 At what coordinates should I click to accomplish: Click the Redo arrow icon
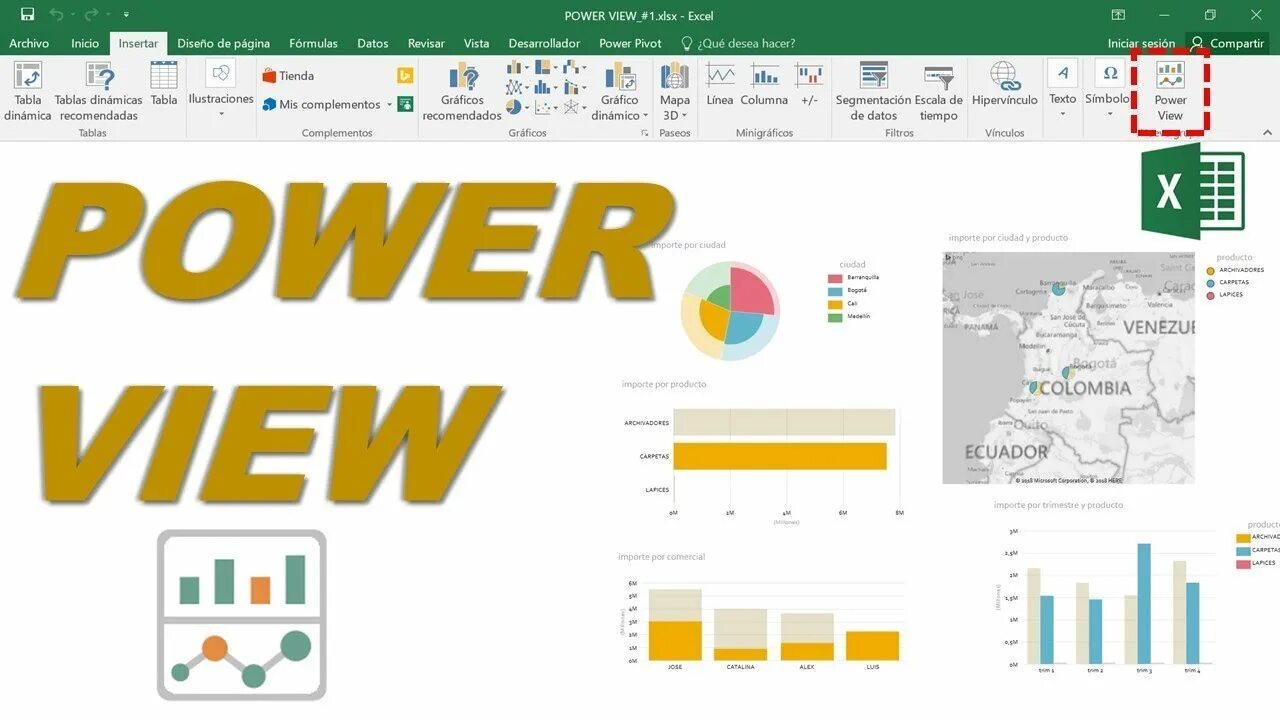point(92,15)
